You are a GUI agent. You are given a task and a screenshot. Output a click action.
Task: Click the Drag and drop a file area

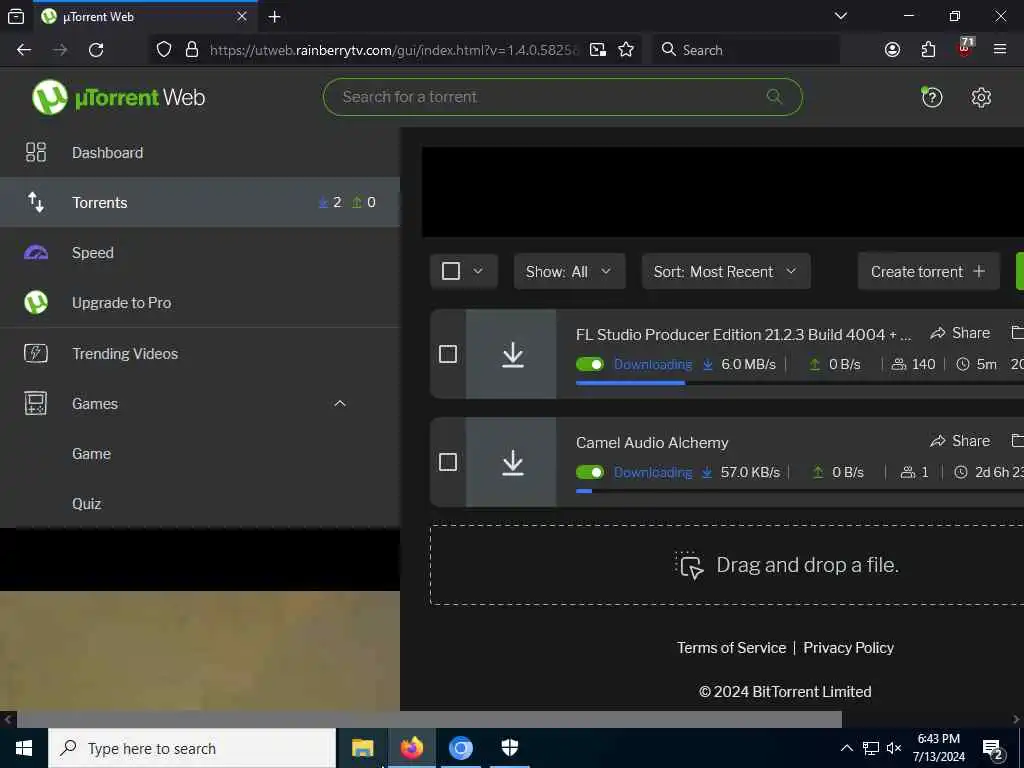[x=727, y=565]
